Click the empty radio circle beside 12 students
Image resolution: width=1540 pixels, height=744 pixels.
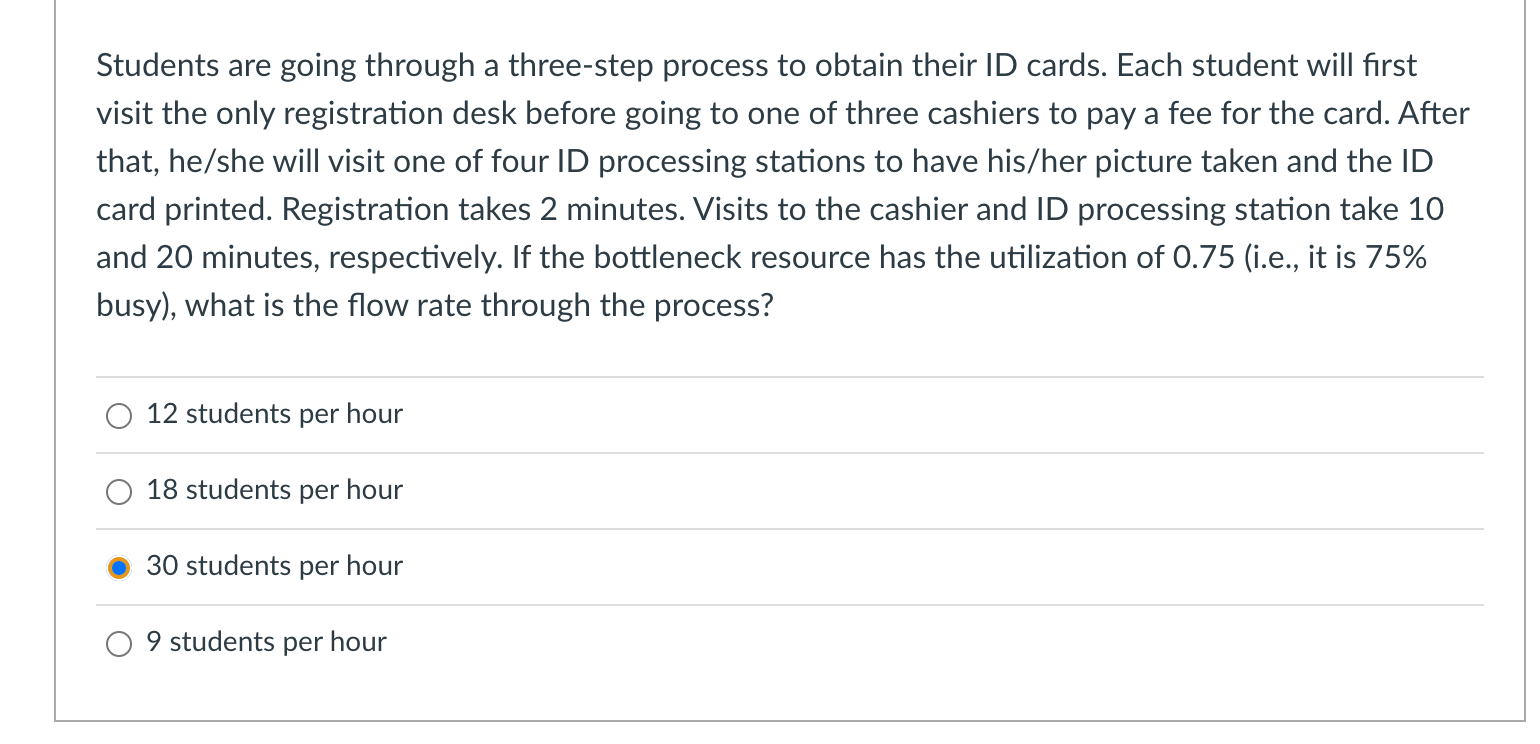[118, 415]
